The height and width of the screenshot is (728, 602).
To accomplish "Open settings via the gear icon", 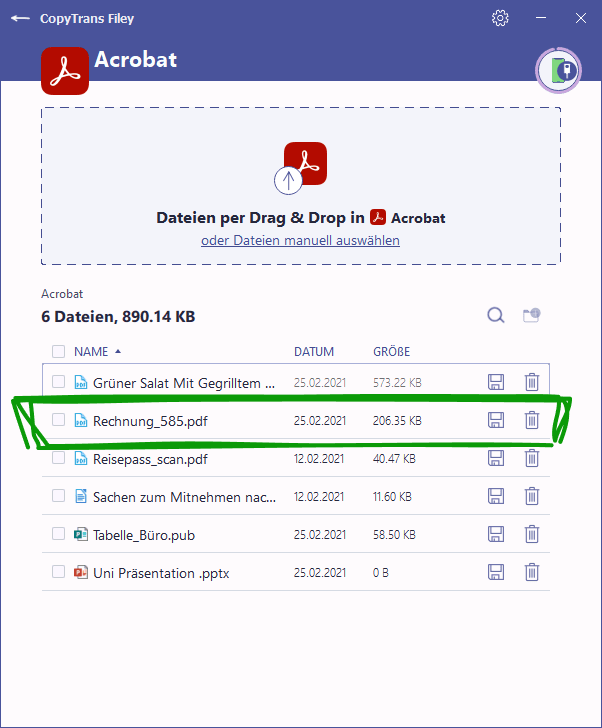I will point(500,18).
